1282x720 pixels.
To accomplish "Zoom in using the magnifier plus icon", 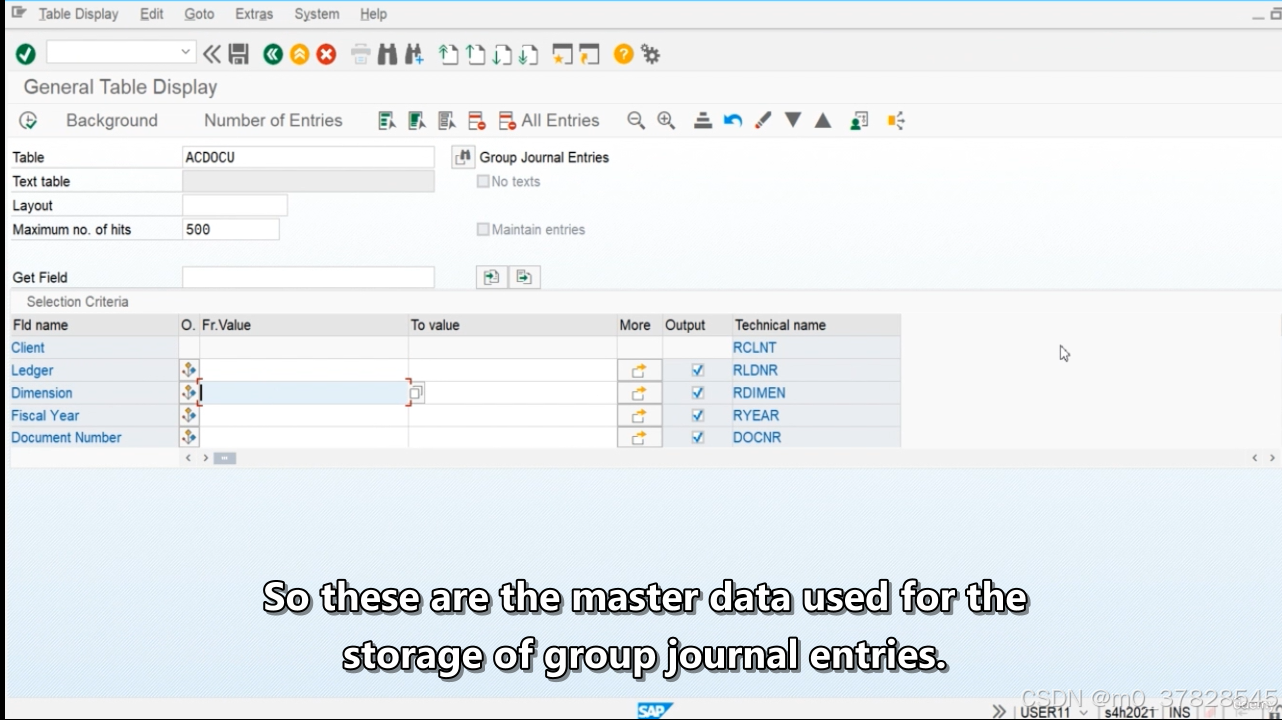I will pos(666,120).
